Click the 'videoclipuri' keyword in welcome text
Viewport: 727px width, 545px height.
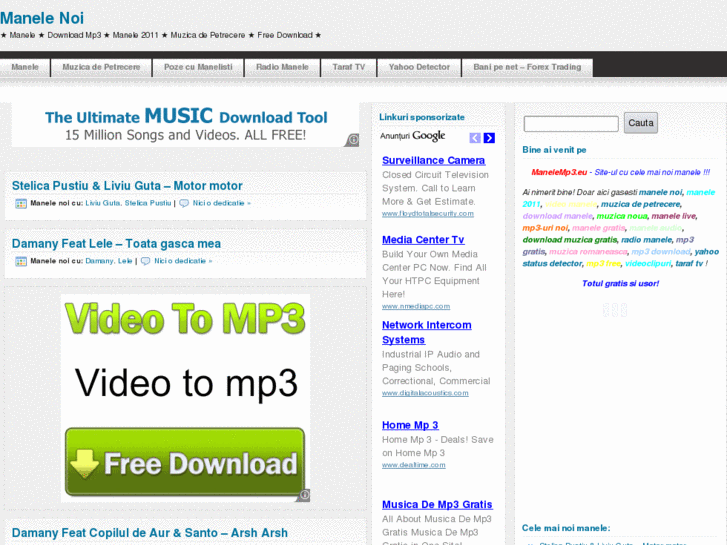tap(648, 263)
